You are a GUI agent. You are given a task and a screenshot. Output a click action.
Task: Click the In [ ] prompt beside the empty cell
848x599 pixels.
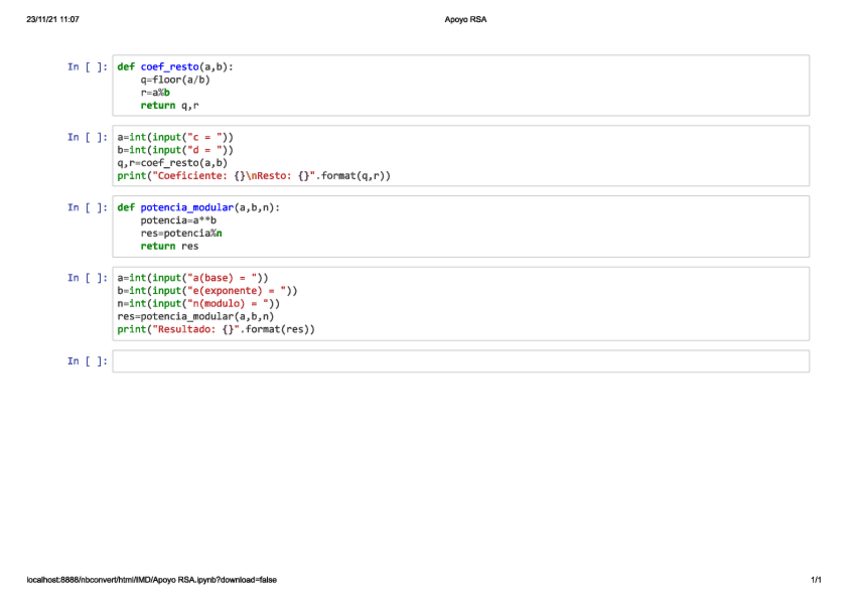[87, 361]
